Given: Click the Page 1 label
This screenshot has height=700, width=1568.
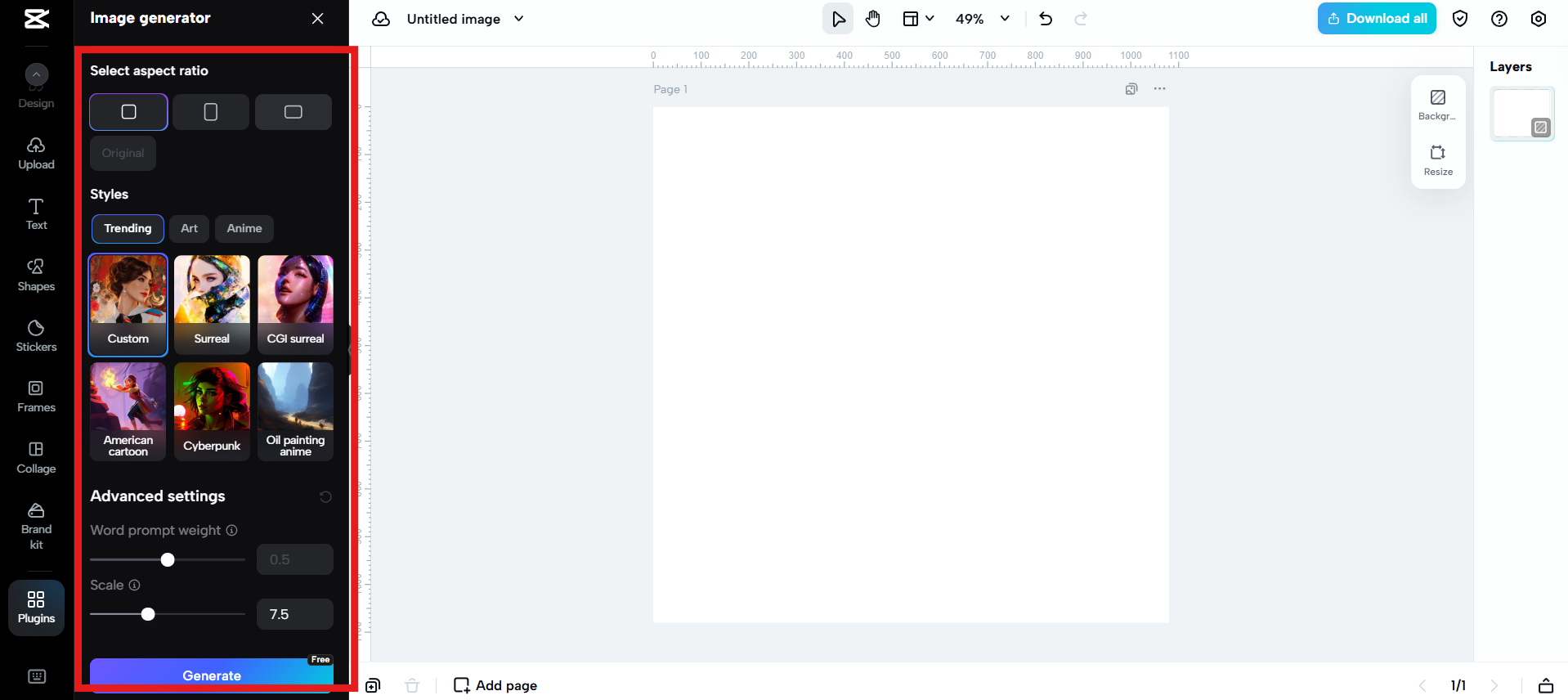Looking at the screenshot, I should coord(670,89).
